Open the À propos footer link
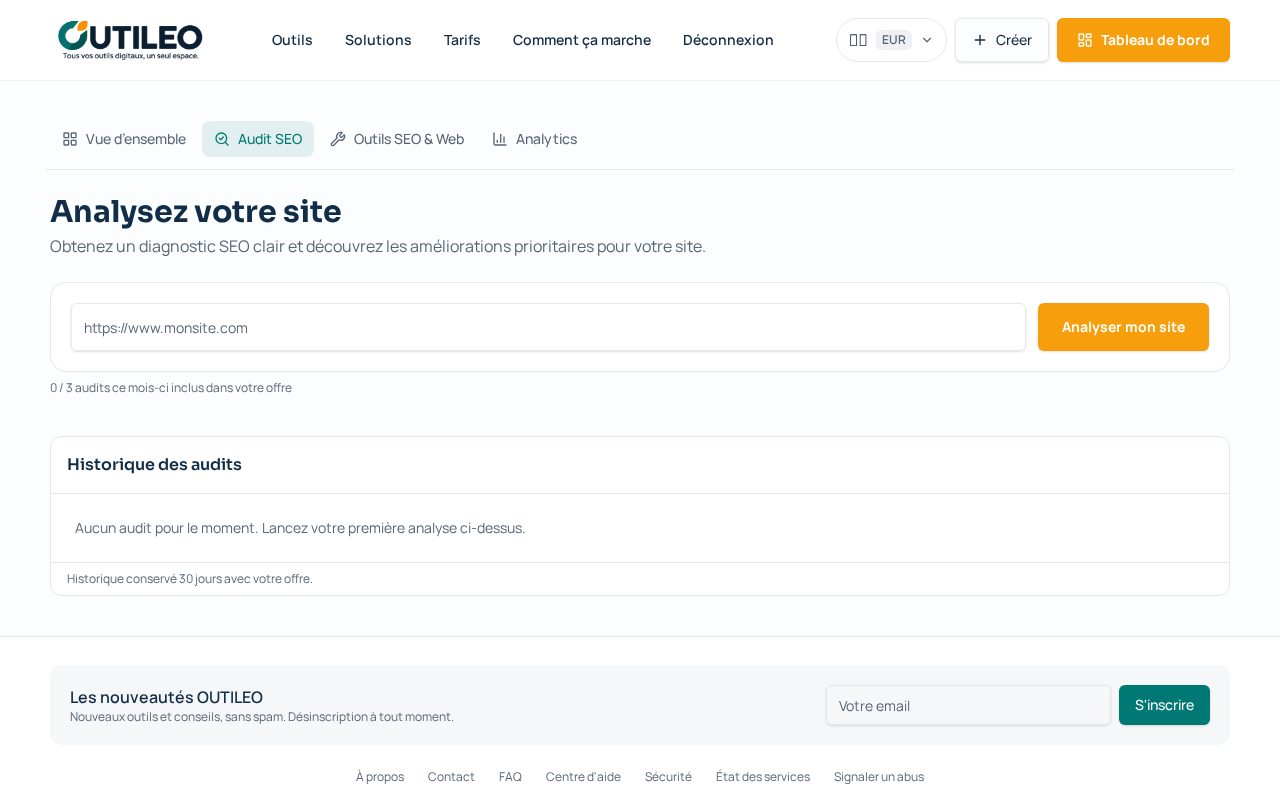 [x=380, y=776]
